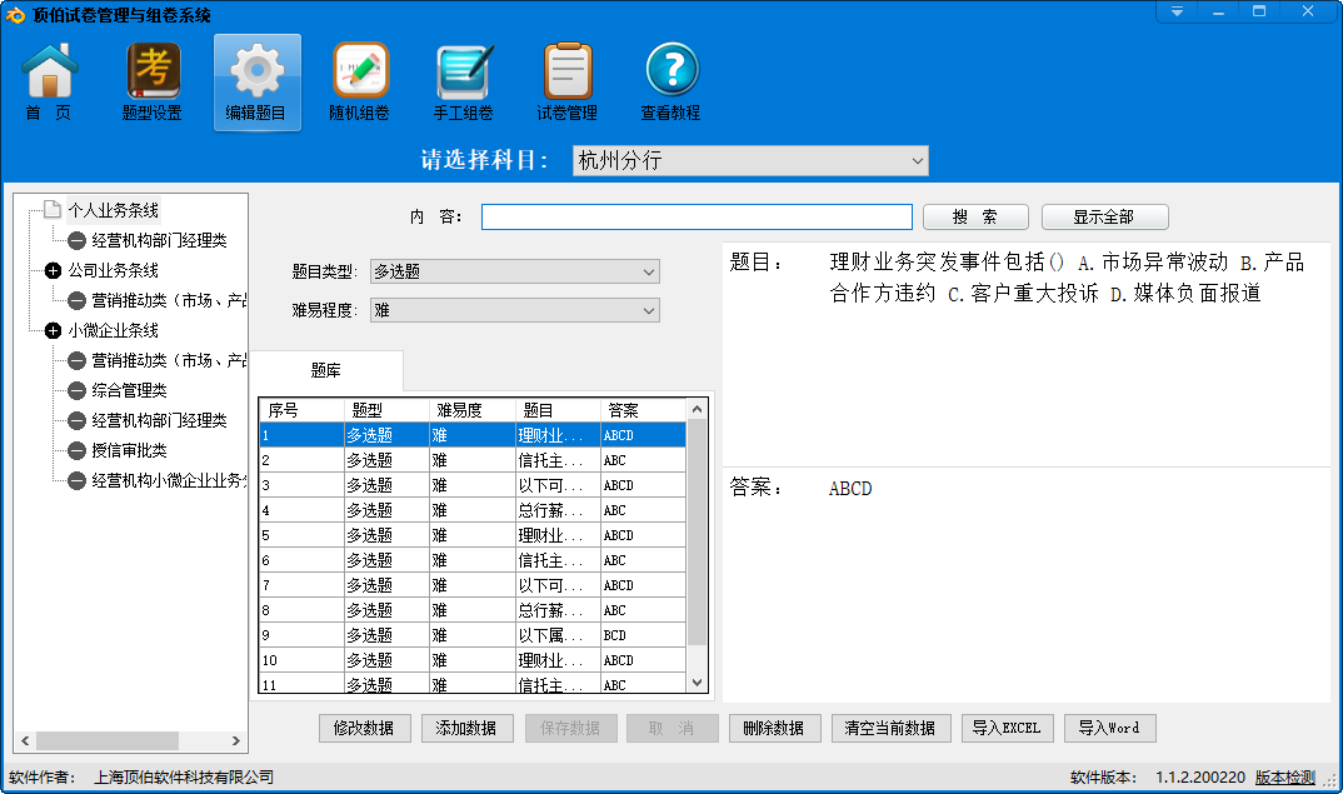Select tree item 授信审批类

coord(129,451)
